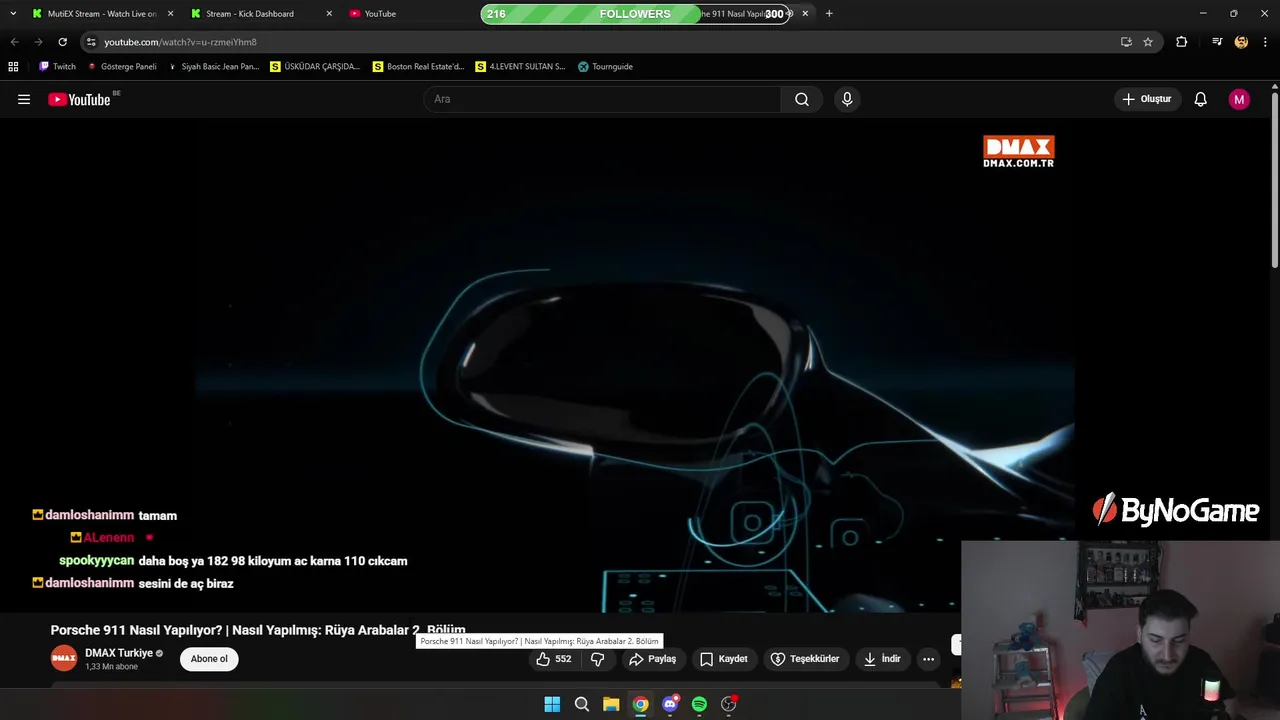Open Chrome profile avatar
1280x720 pixels.
click(1241, 42)
